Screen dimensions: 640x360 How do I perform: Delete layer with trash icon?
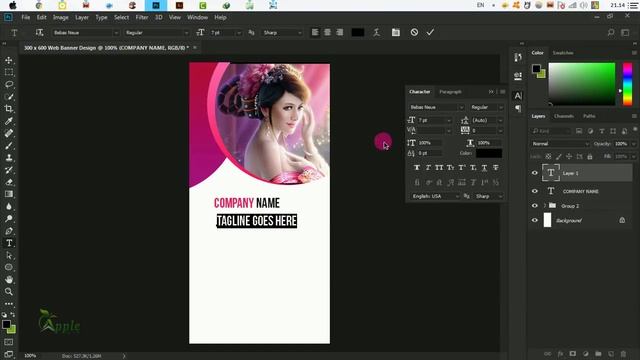[623, 353]
